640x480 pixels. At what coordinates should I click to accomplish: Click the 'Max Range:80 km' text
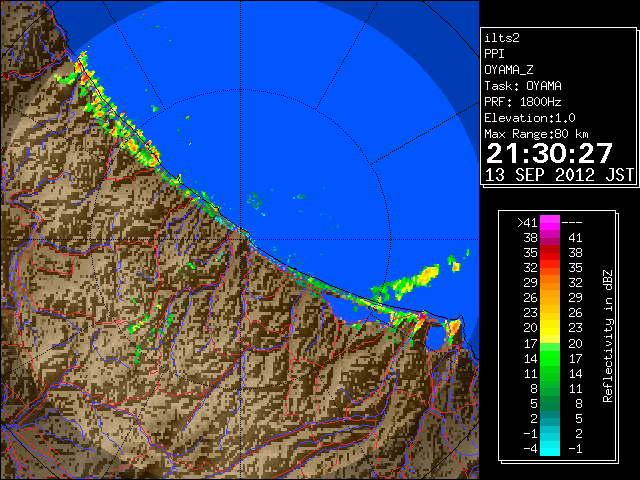(536, 134)
